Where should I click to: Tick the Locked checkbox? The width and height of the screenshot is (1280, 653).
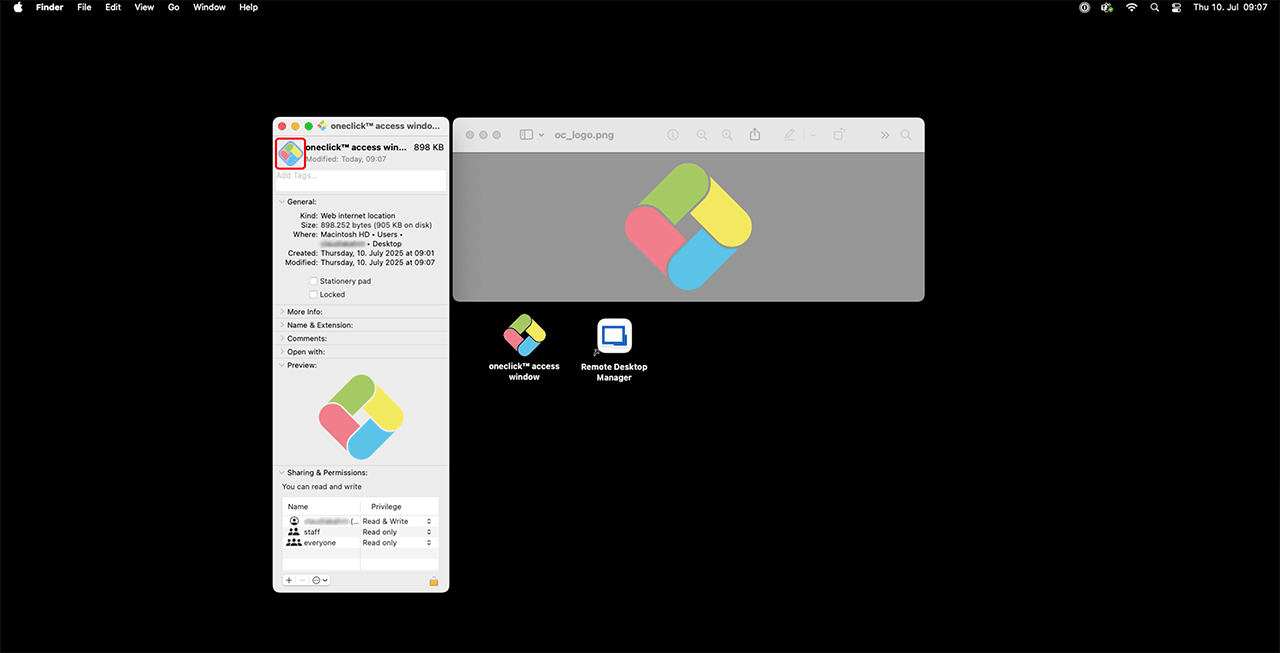click(313, 295)
